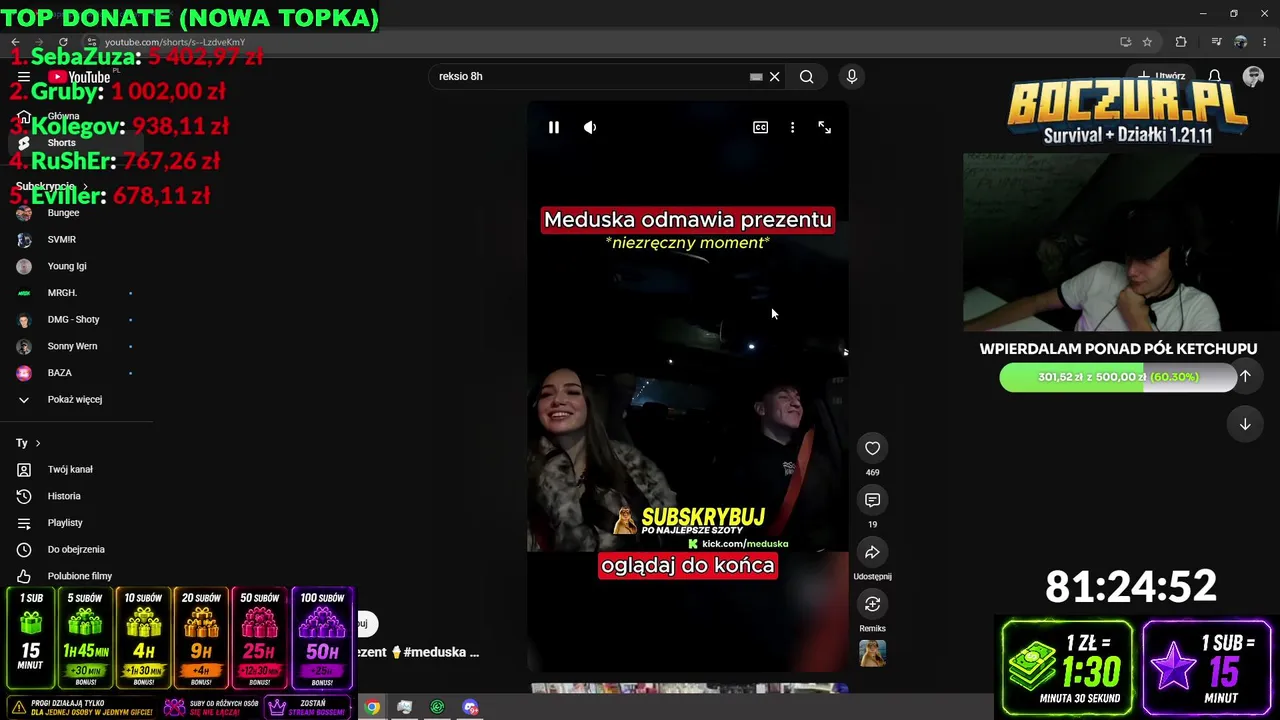Click the browser address bar URL

click(175, 42)
